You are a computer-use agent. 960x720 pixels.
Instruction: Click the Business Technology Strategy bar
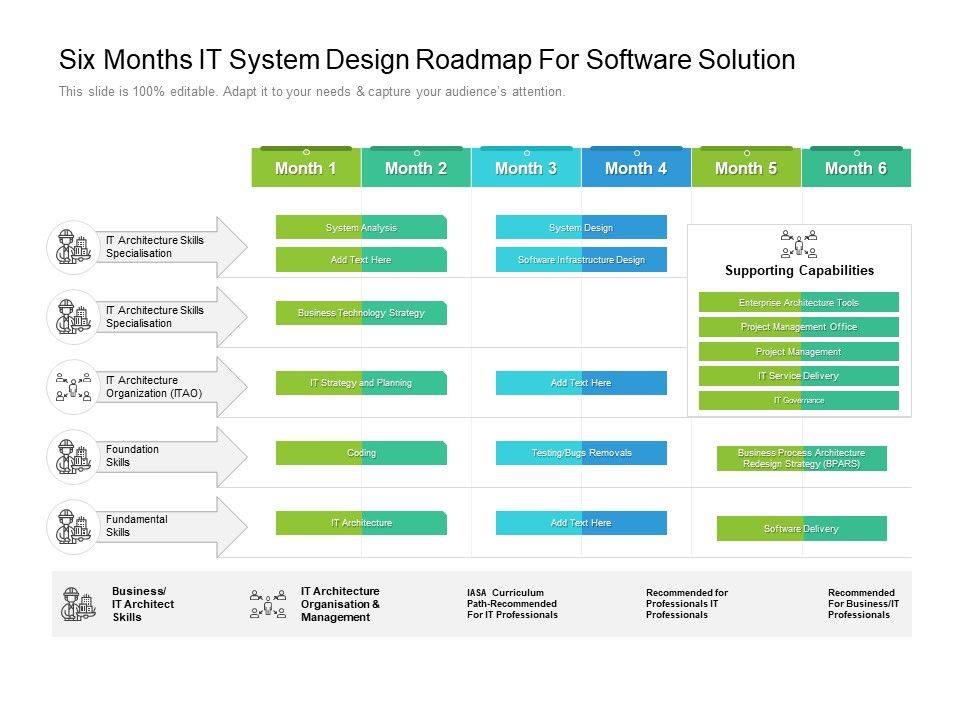(x=361, y=313)
